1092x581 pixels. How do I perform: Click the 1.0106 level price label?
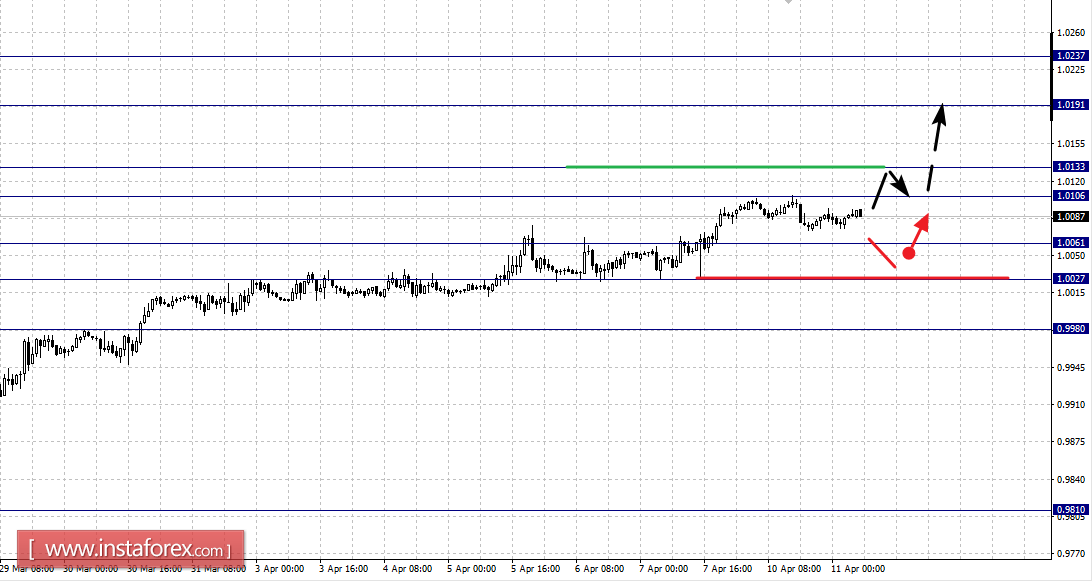click(1070, 196)
